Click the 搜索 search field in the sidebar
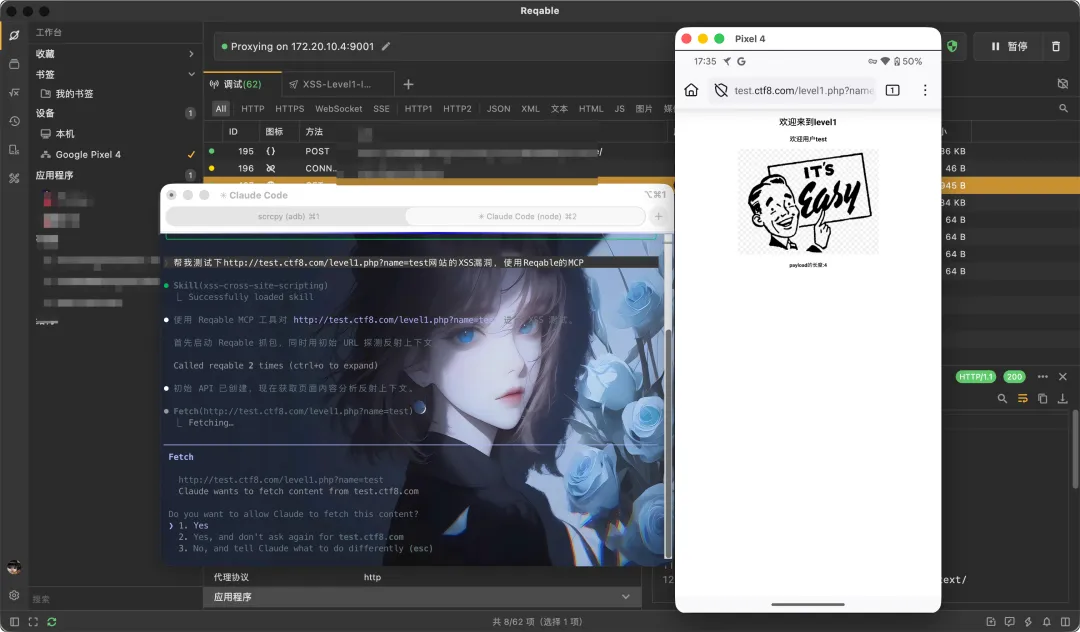Screen dimensions: 1080x632 coord(116,599)
